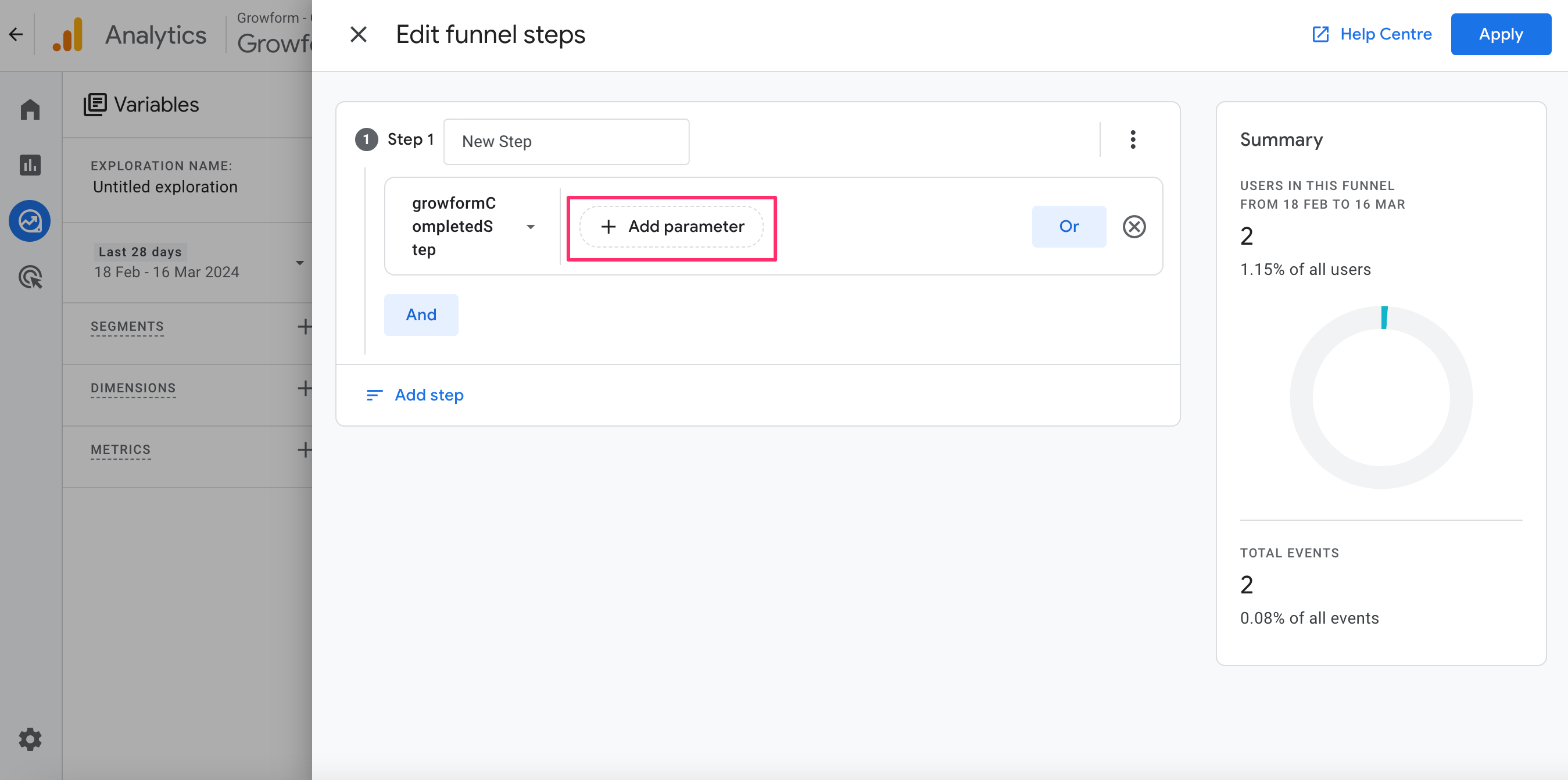Screen dimensions: 1568x780
Task: Add a new segment with plus icon
Action: 304,327
